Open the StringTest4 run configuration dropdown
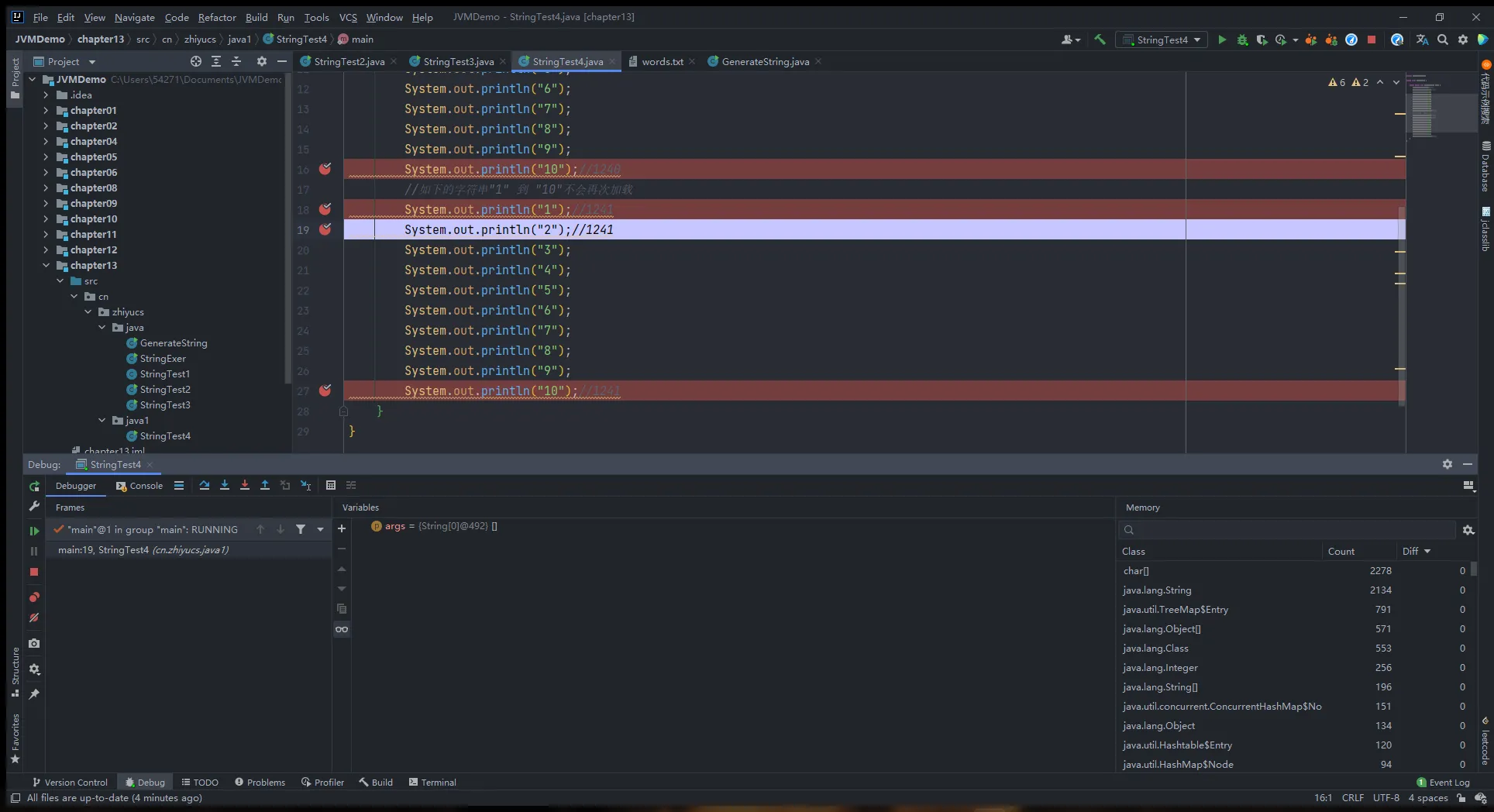This screenshot has width=1494, height=812. [1162, 40]
